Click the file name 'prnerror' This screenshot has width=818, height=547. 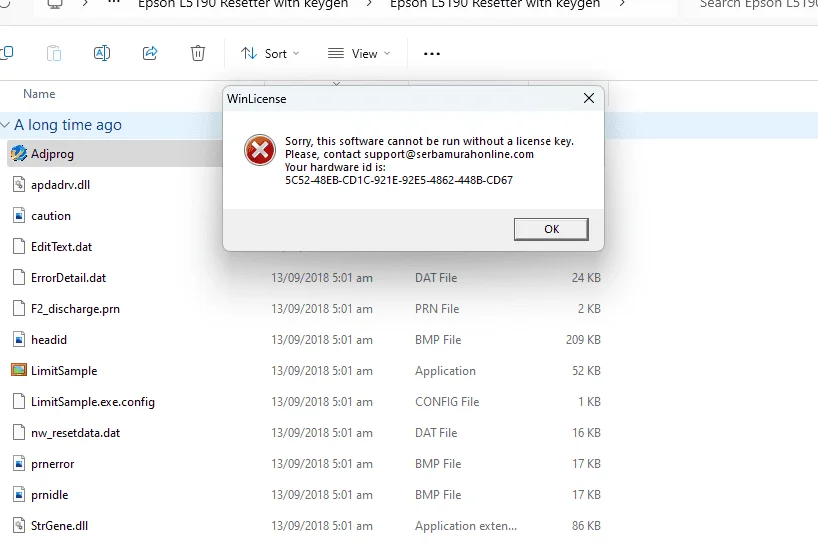point(53,464)
